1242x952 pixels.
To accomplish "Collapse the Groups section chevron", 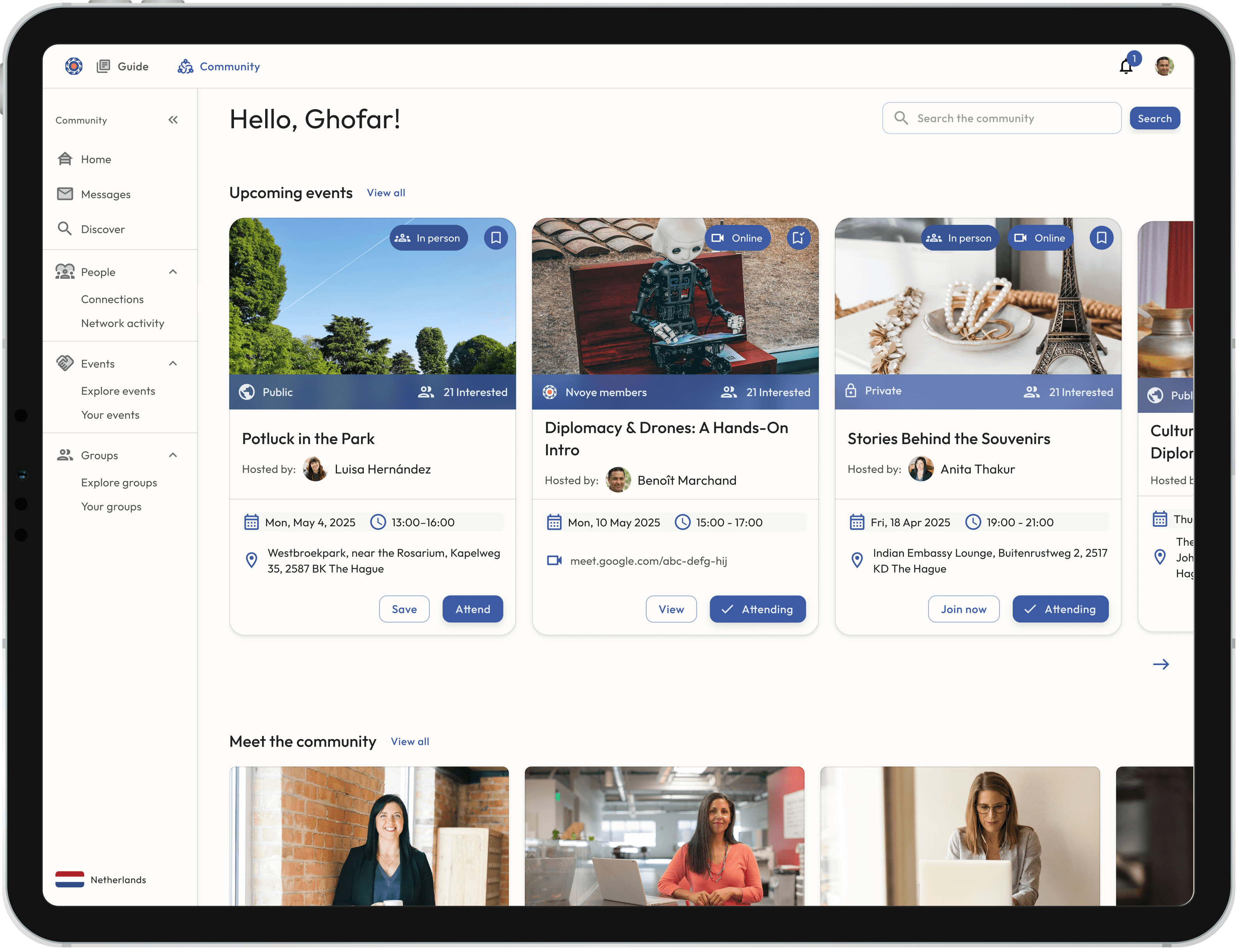I will coord(173,455).
